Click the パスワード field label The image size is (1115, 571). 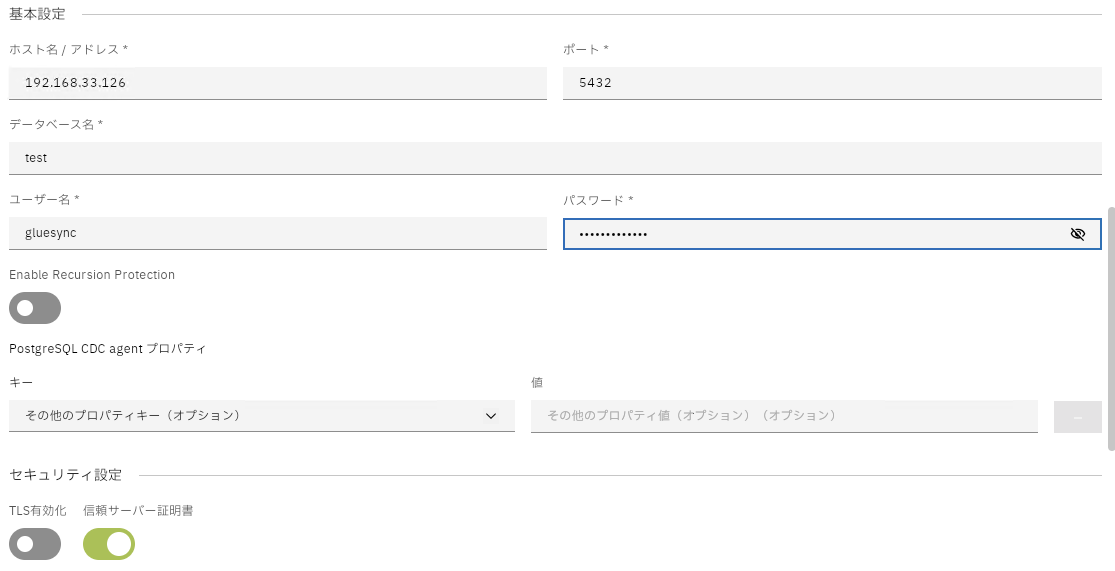(x=598, y=200)
